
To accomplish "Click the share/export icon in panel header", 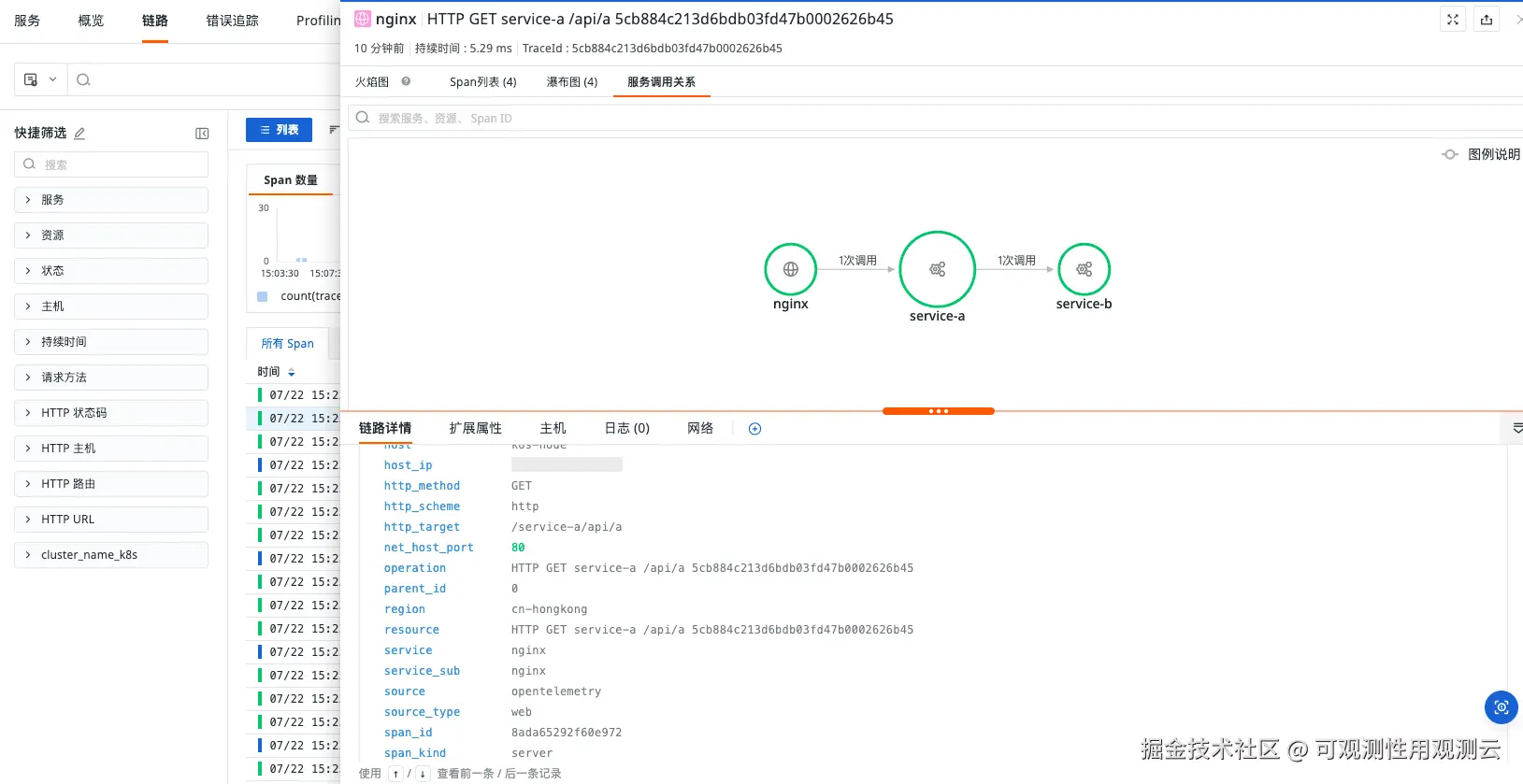I will tap(1487, 20).
